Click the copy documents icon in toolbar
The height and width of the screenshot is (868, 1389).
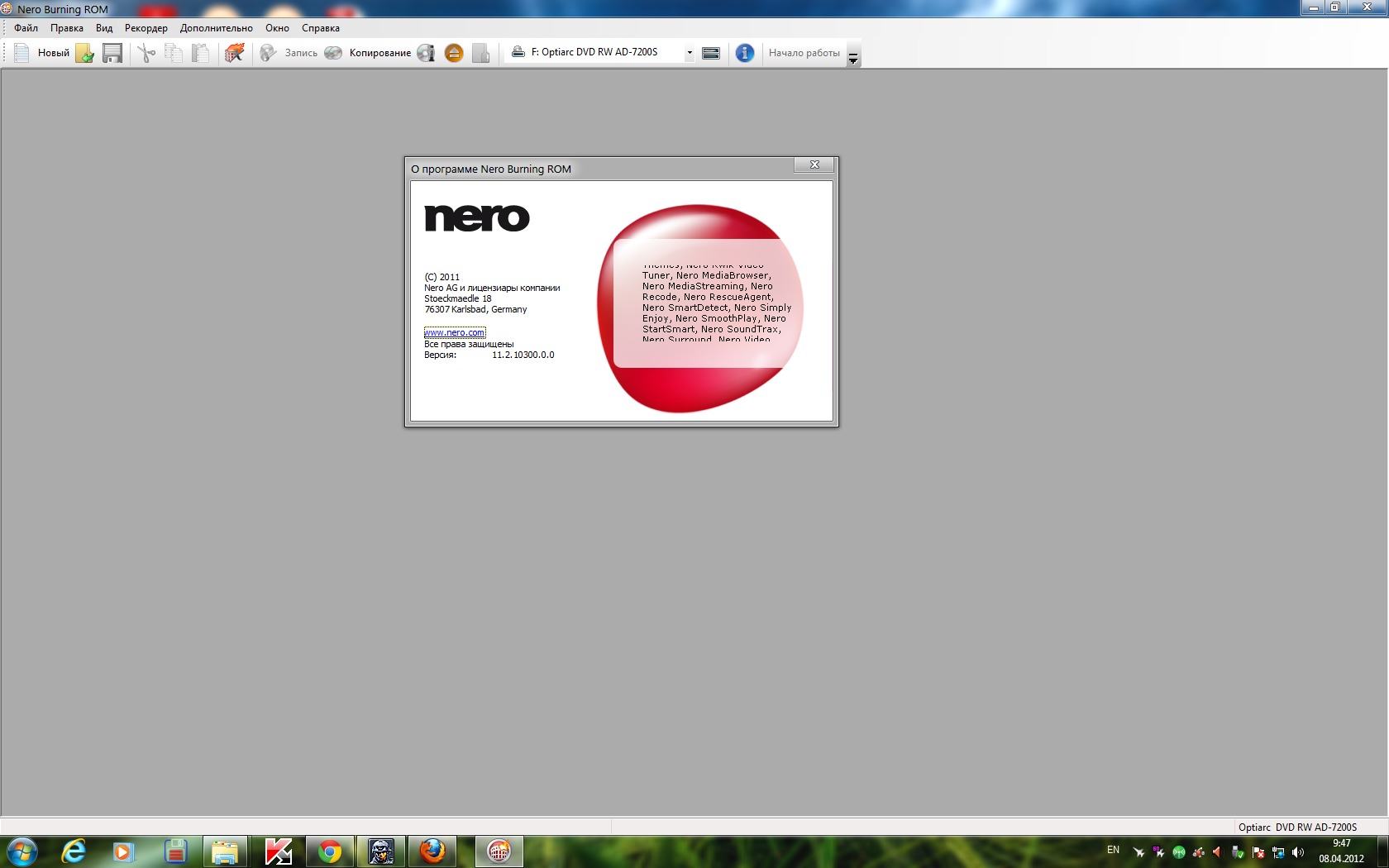pos(174,53)
